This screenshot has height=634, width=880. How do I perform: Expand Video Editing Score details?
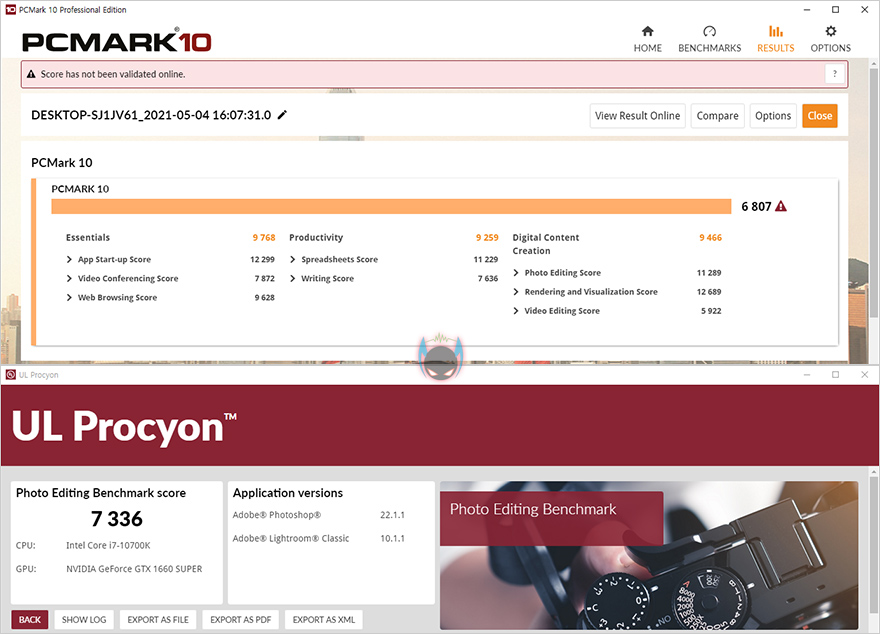point(516,311)
